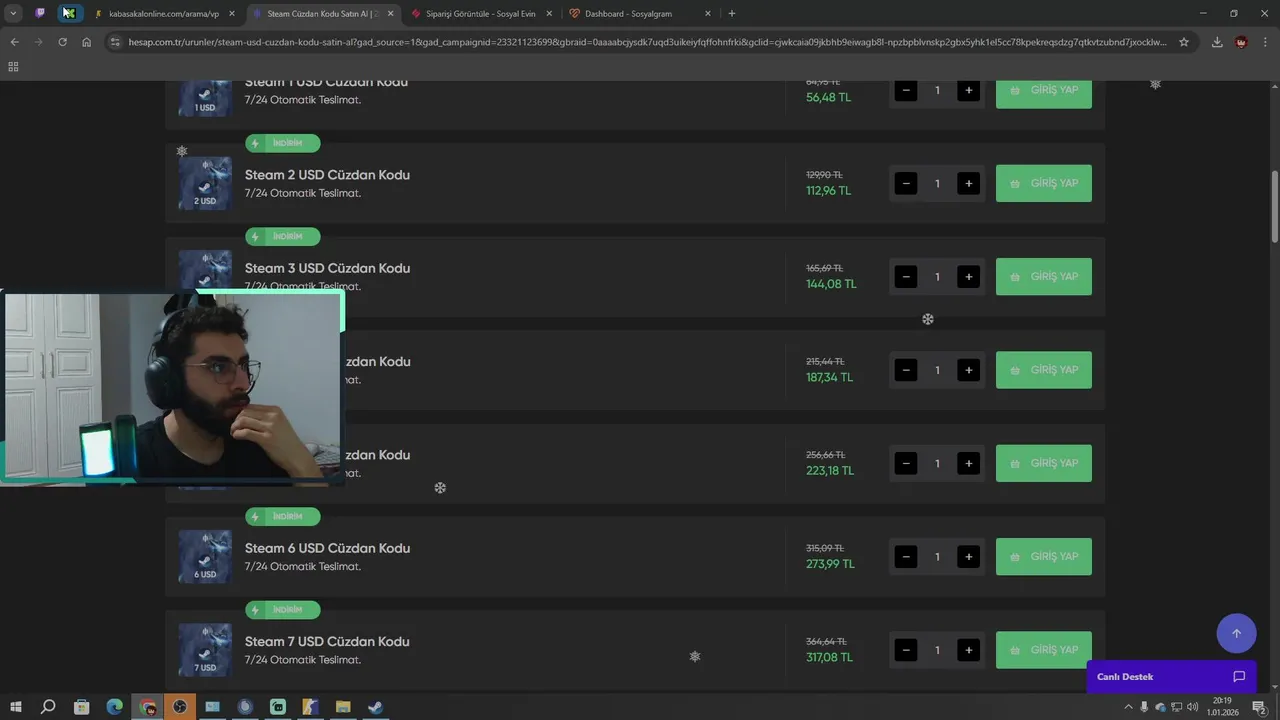
Task: Open the tab search dropdown in Chrome
Action: pos(13,13)
